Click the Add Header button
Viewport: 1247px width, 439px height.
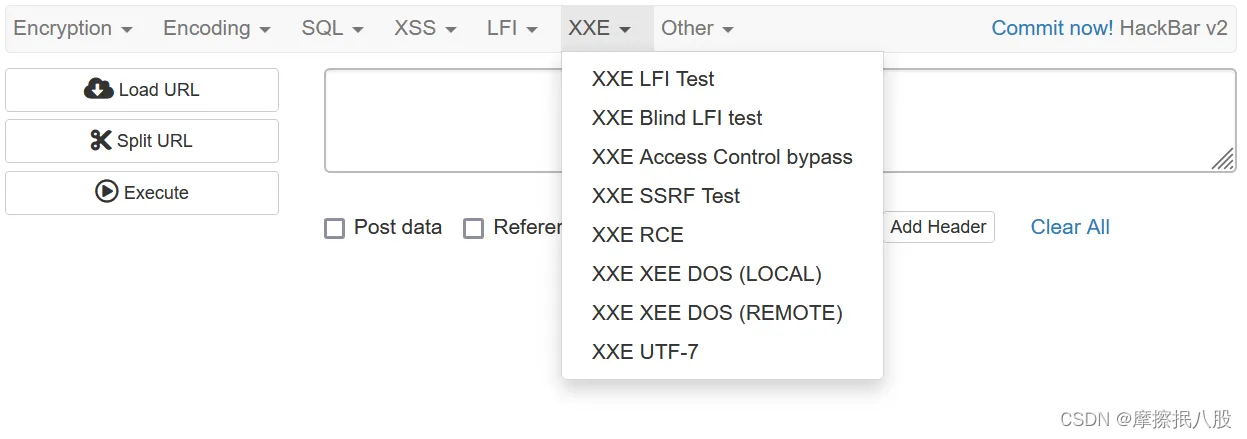938,227
